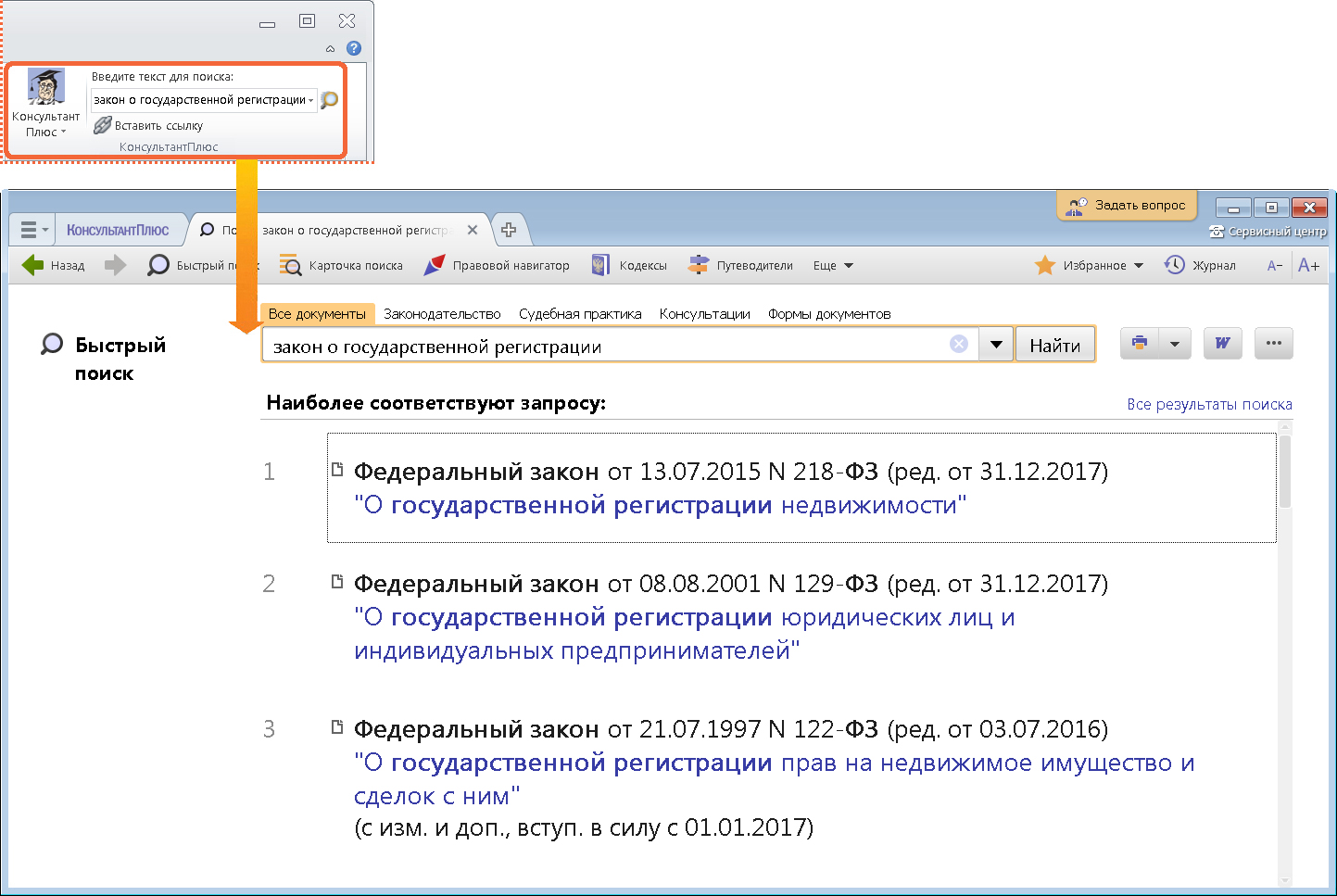Click the gray forward arrow
This screenshot has width=1337, height=896.
pyautogui.click(x=115, y=265)
